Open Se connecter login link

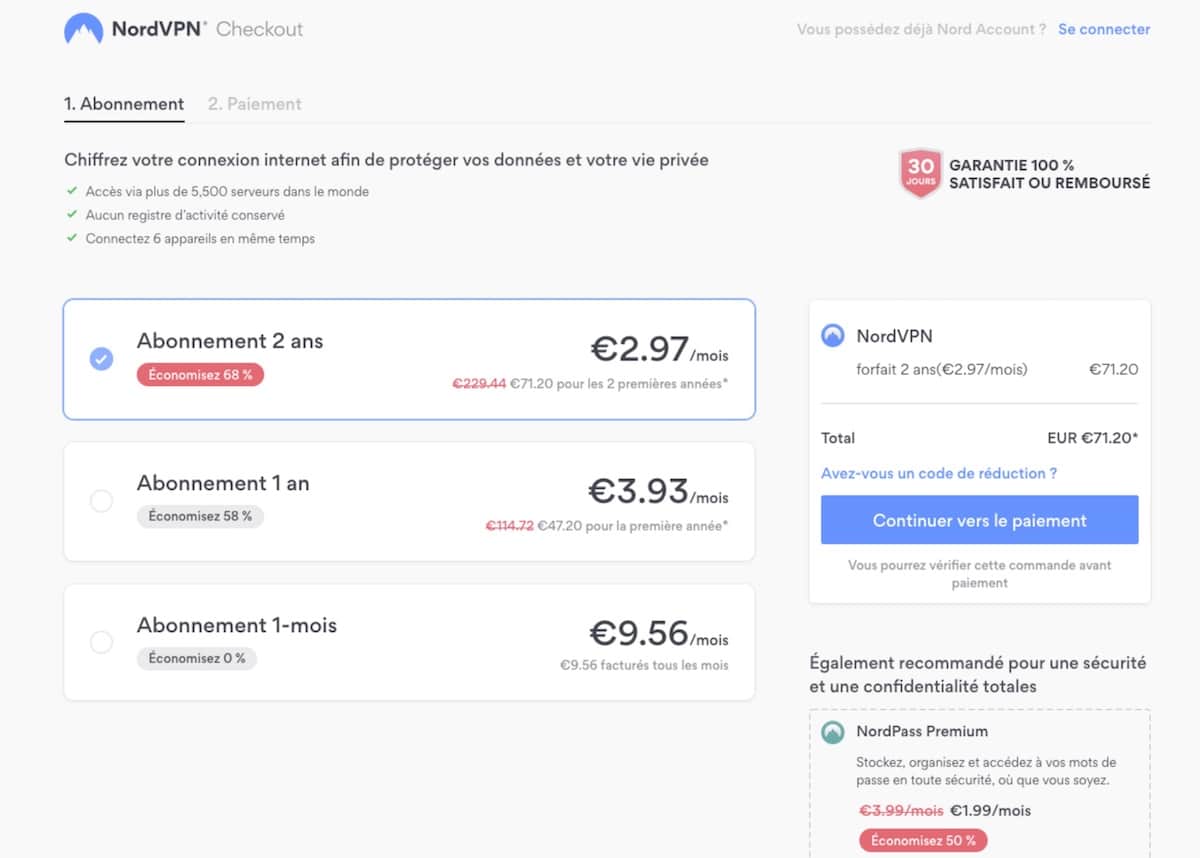(x=1104, y=29)
